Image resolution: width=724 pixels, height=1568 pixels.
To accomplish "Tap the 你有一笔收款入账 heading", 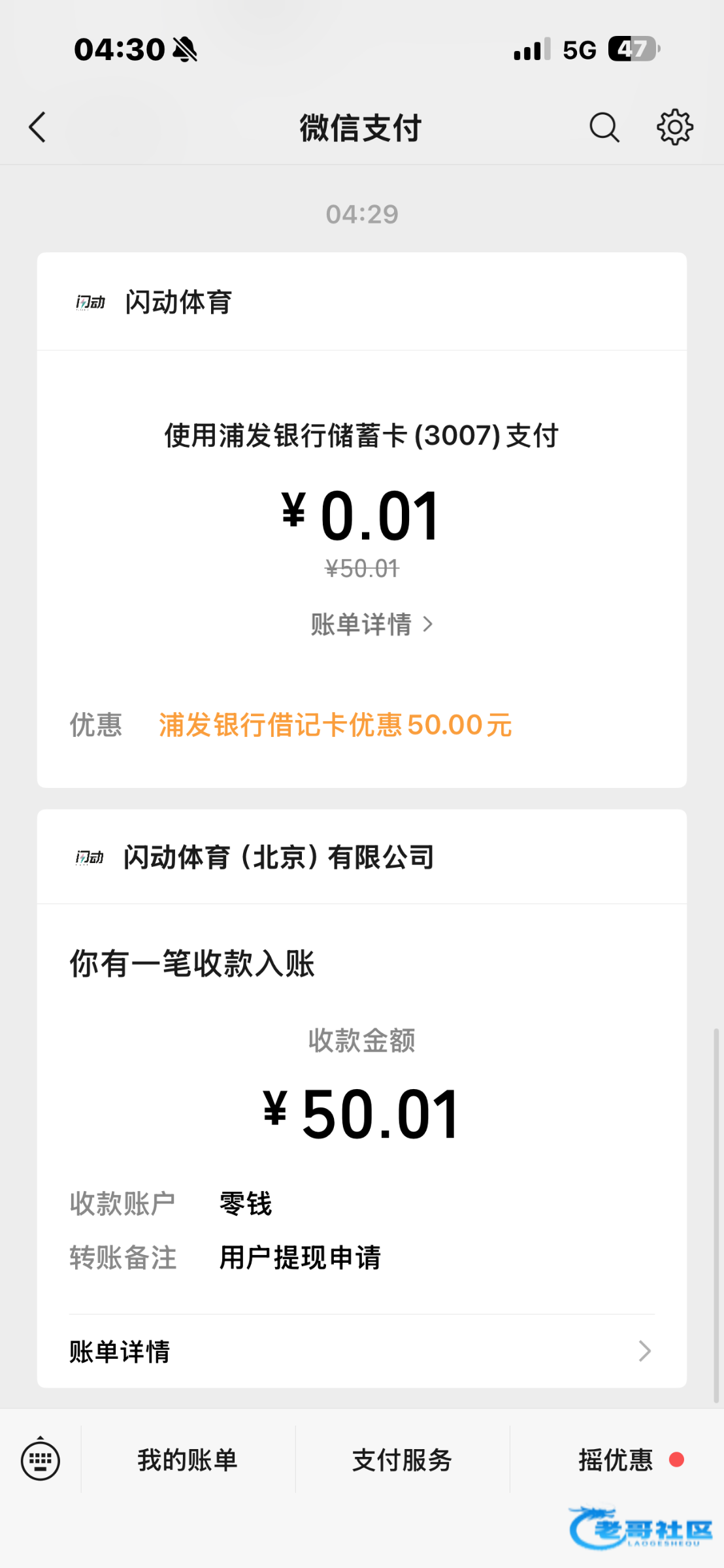I will tap(192, 964).
